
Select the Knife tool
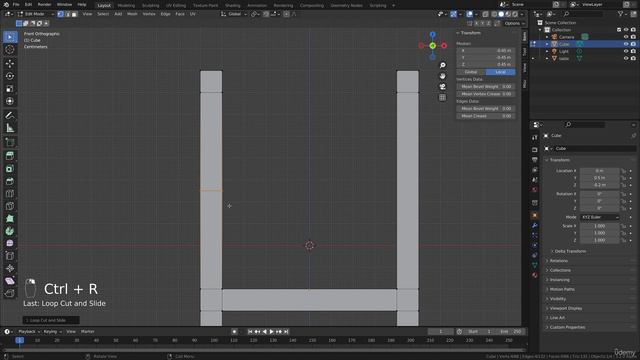[10, 206]
